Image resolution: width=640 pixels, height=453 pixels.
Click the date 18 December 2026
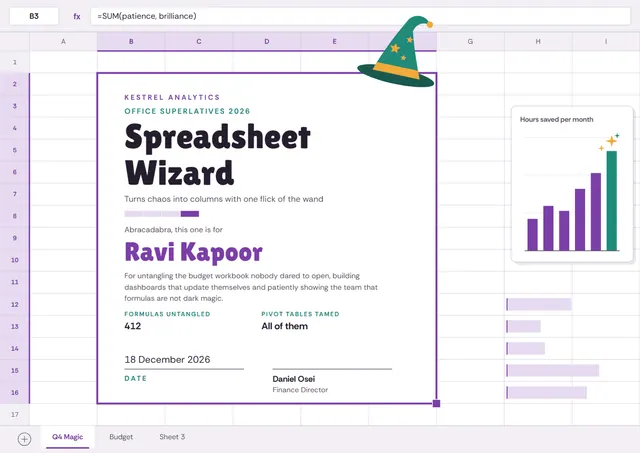point(167,360)
